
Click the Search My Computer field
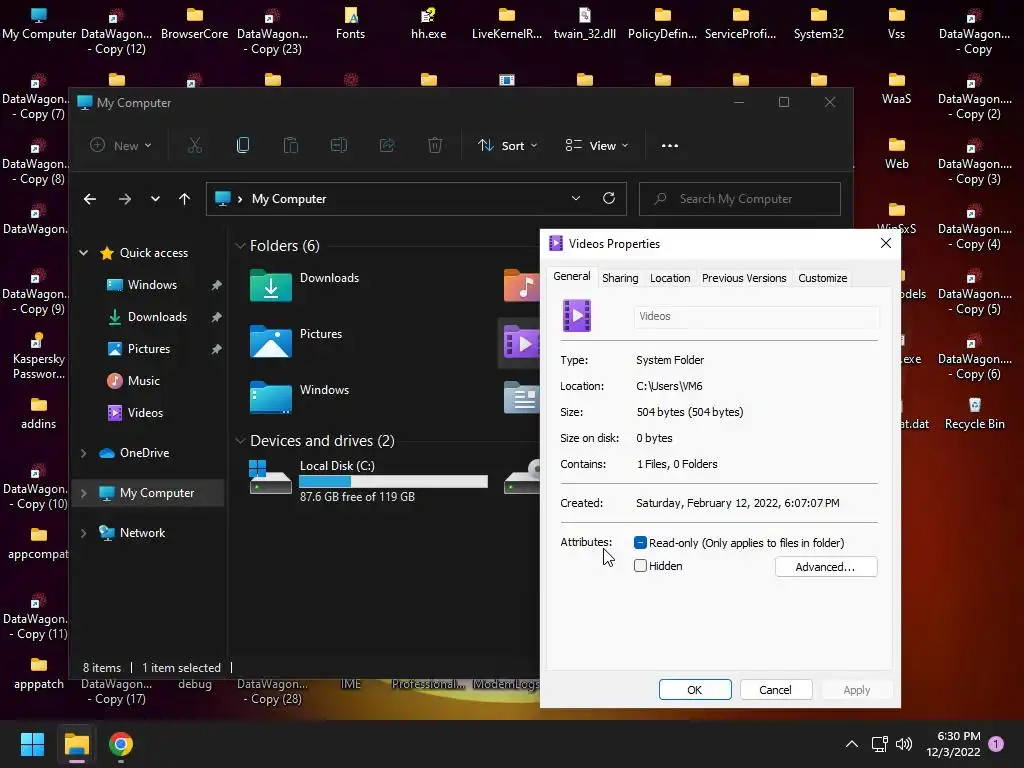739,199
